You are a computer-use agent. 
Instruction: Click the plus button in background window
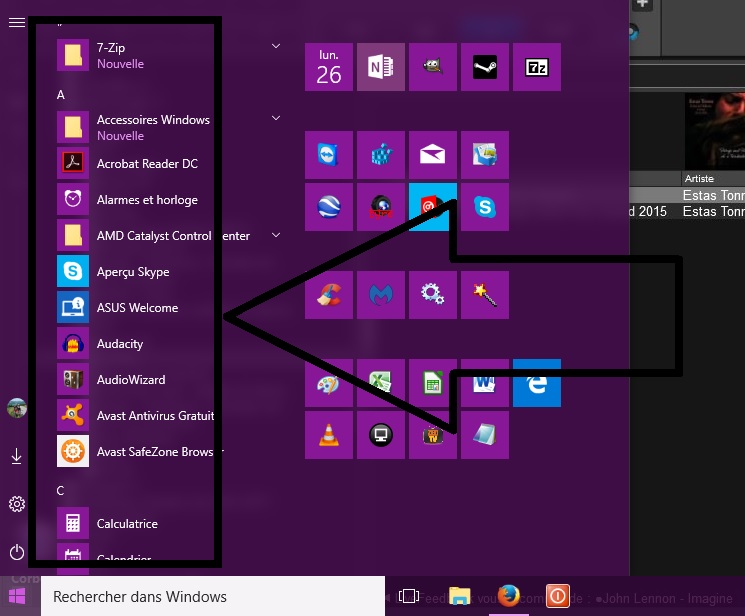(x=642, y=4)
